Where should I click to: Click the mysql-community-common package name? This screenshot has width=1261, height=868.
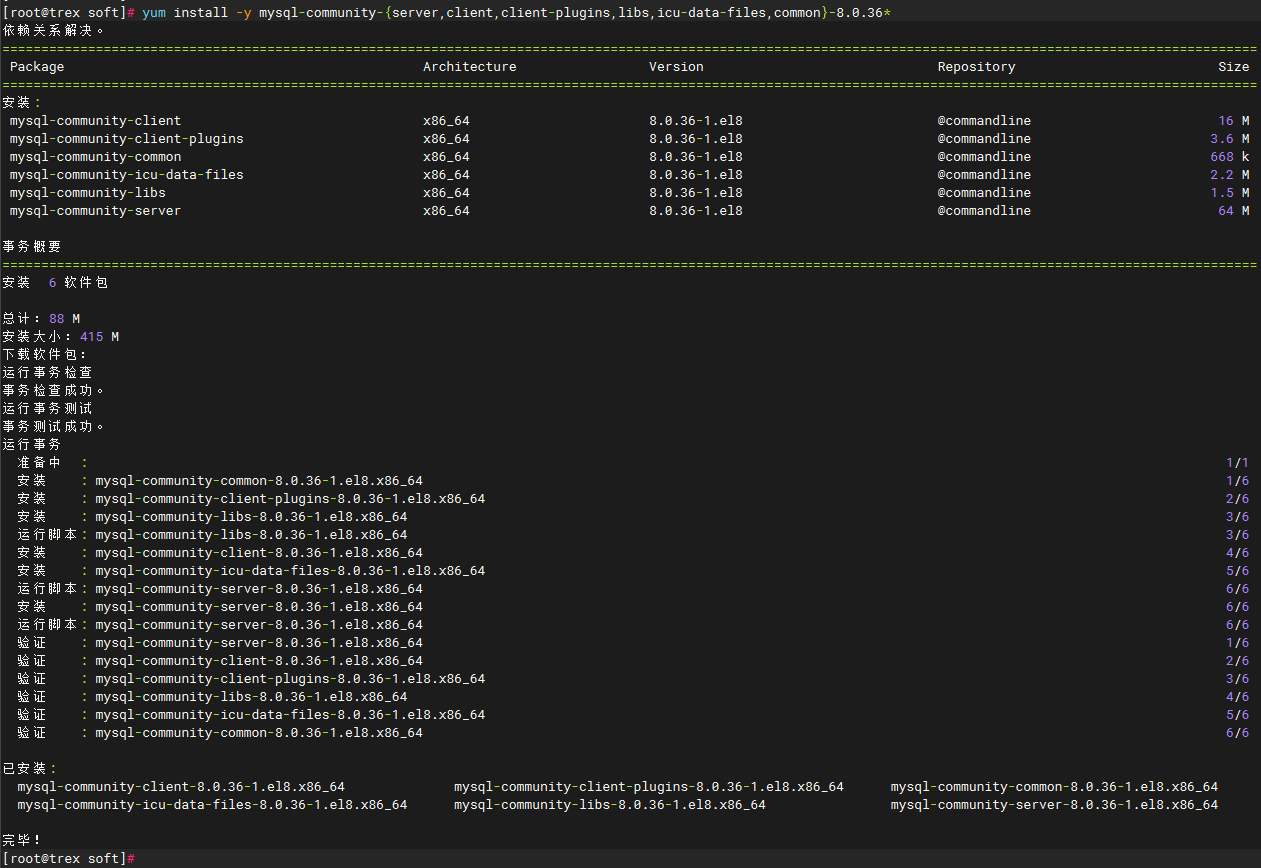tap(95, 156)
